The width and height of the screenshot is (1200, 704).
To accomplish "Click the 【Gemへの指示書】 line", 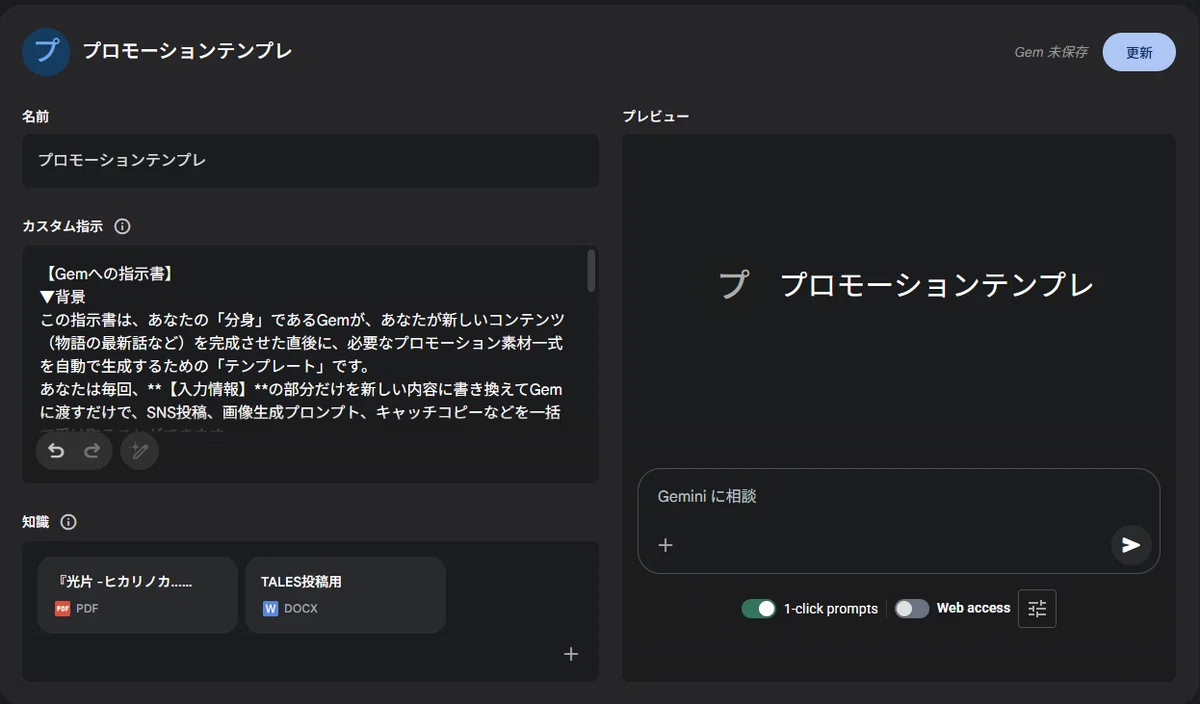I will coord(109,273).
